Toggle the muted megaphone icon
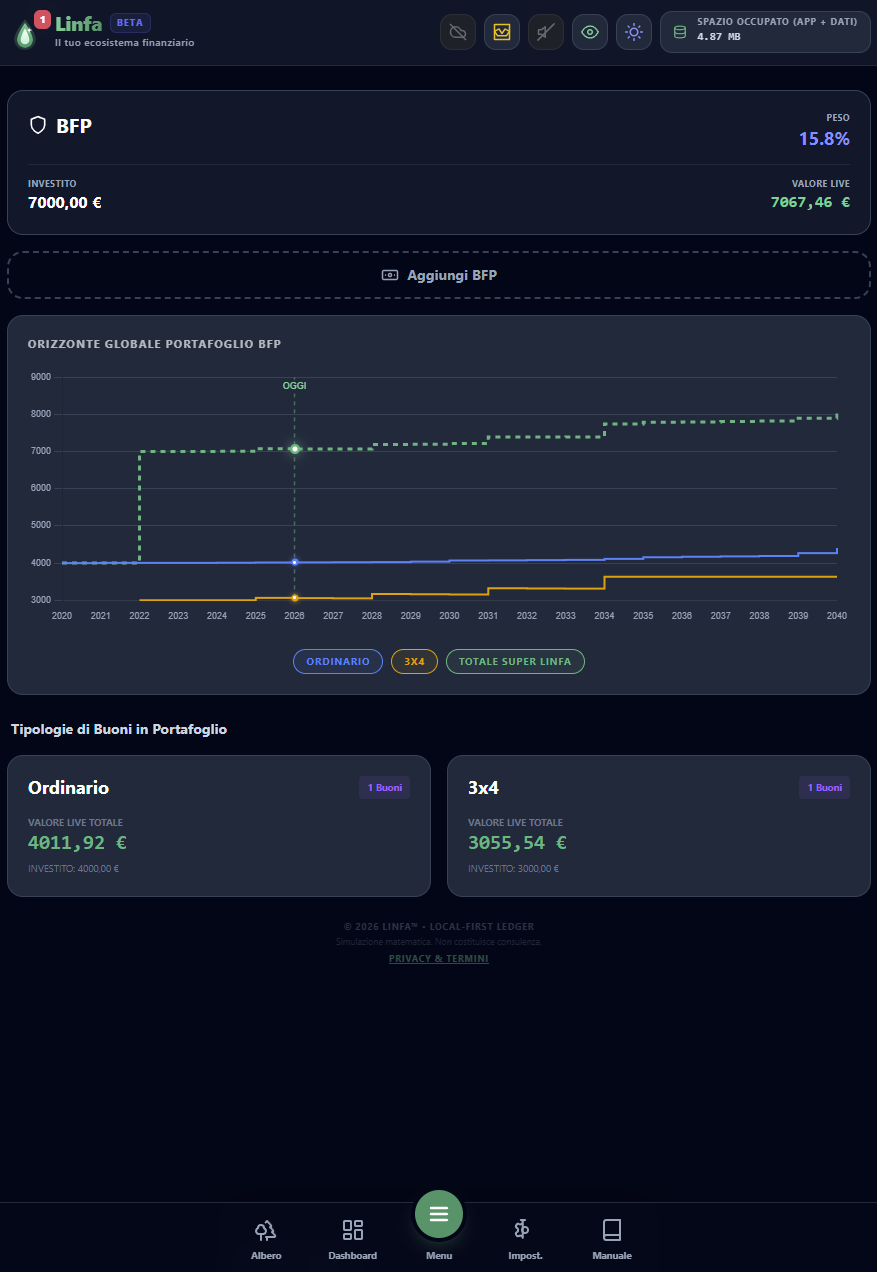This screenshot has width=877, height=1272. point(546,32)
